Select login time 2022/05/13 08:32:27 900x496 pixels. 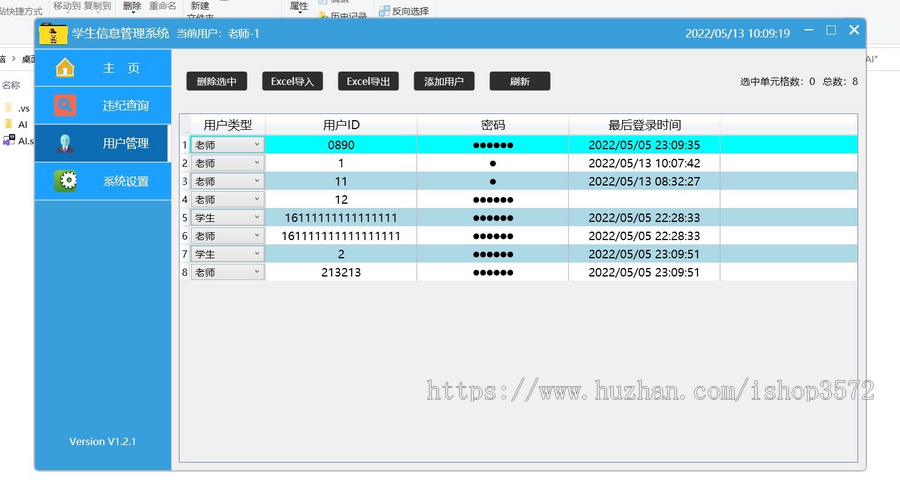point(644,181)
